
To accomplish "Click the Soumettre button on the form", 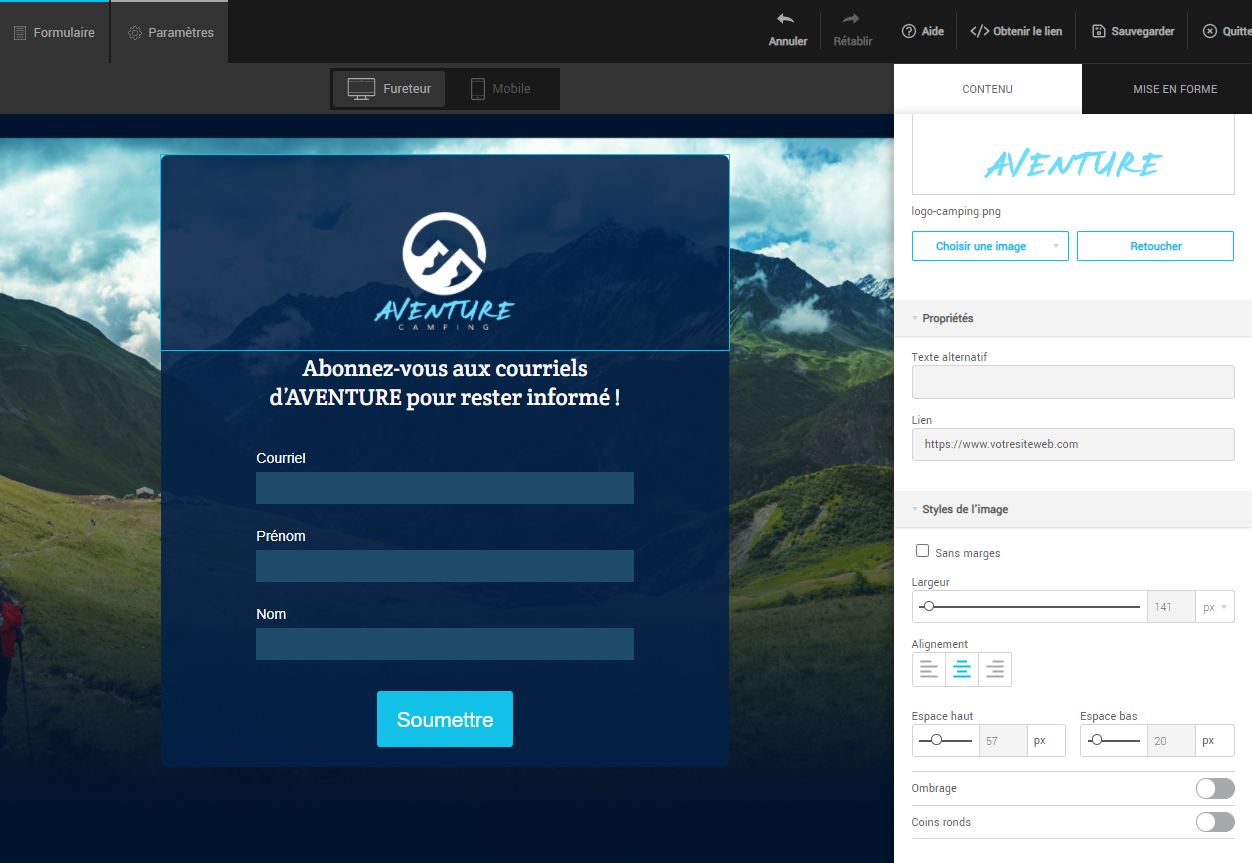I will point(445,719).
